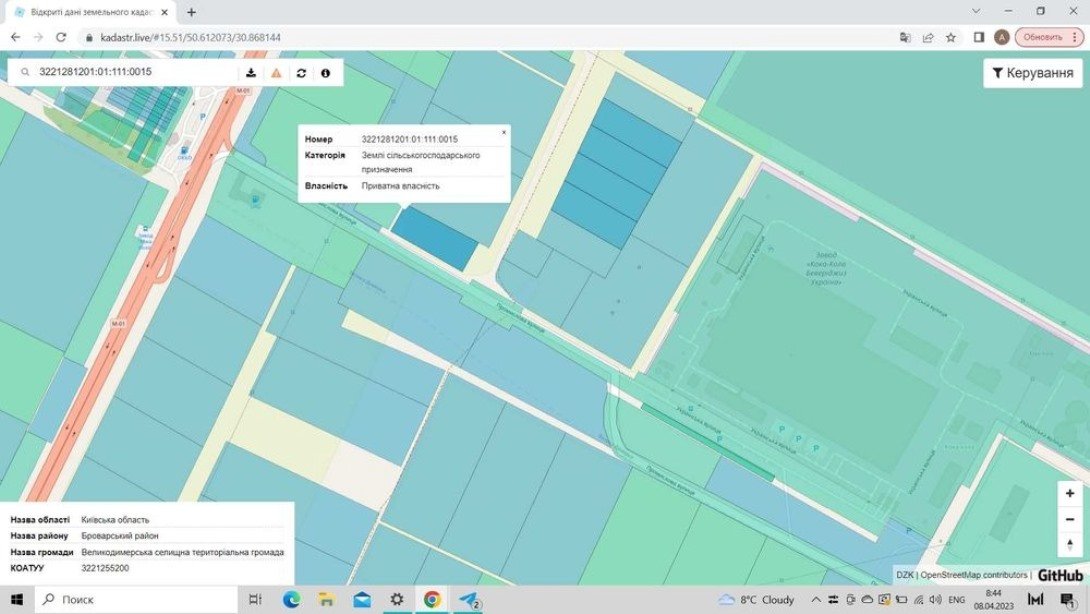
Task: Zoom in the map with plus button
Action: tap(1070, 494)
